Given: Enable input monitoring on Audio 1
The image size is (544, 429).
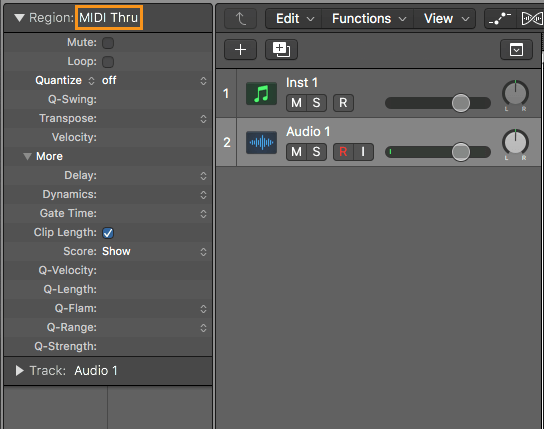Looking at the screenshot, I should 363,152.
